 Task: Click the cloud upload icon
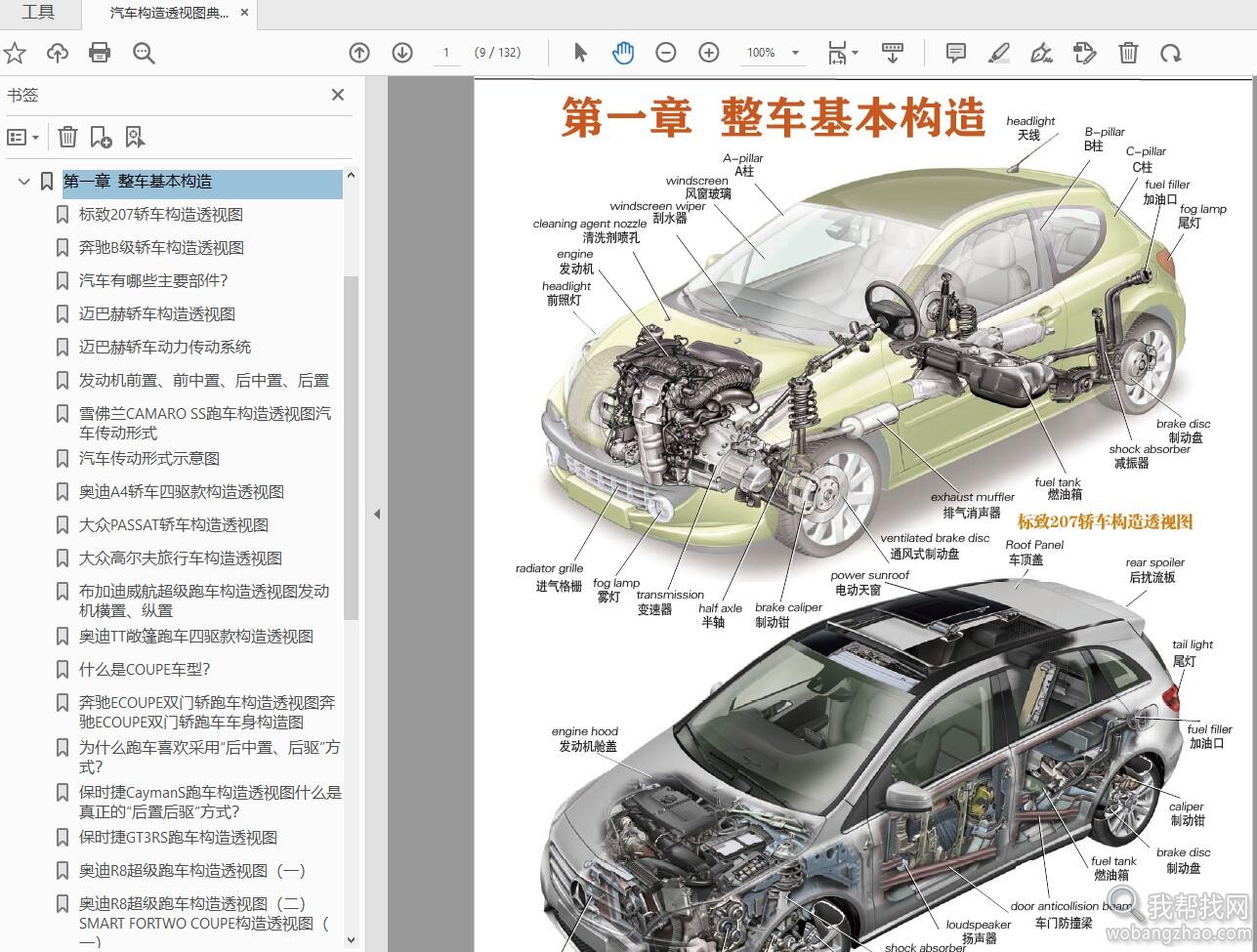tap(58, 53)
